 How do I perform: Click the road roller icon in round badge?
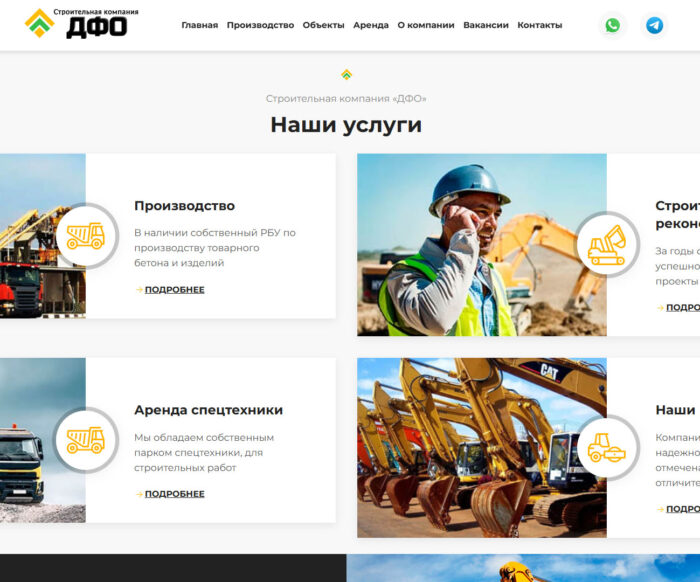coord(607,447)
